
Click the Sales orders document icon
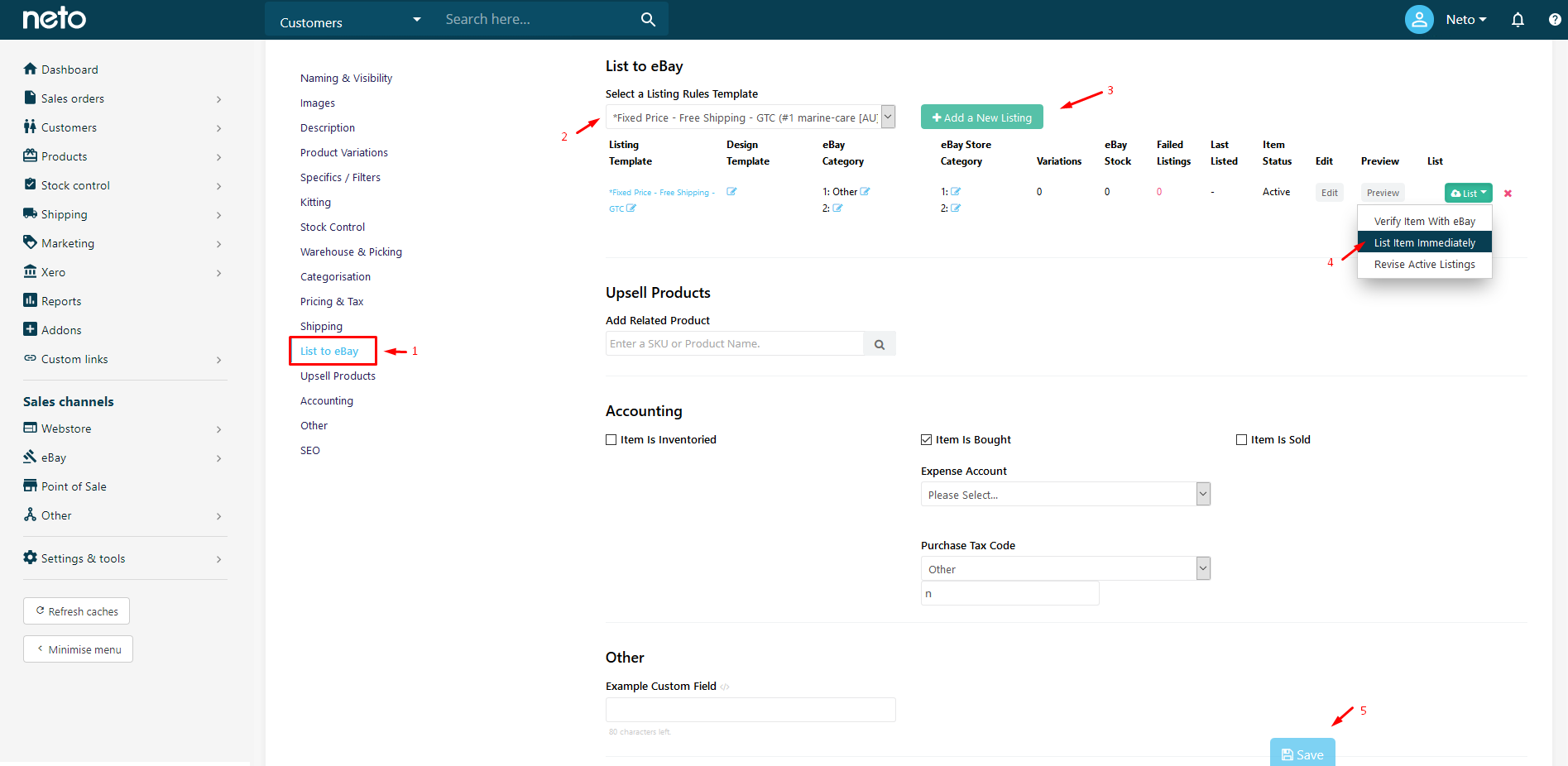(31, 98)
